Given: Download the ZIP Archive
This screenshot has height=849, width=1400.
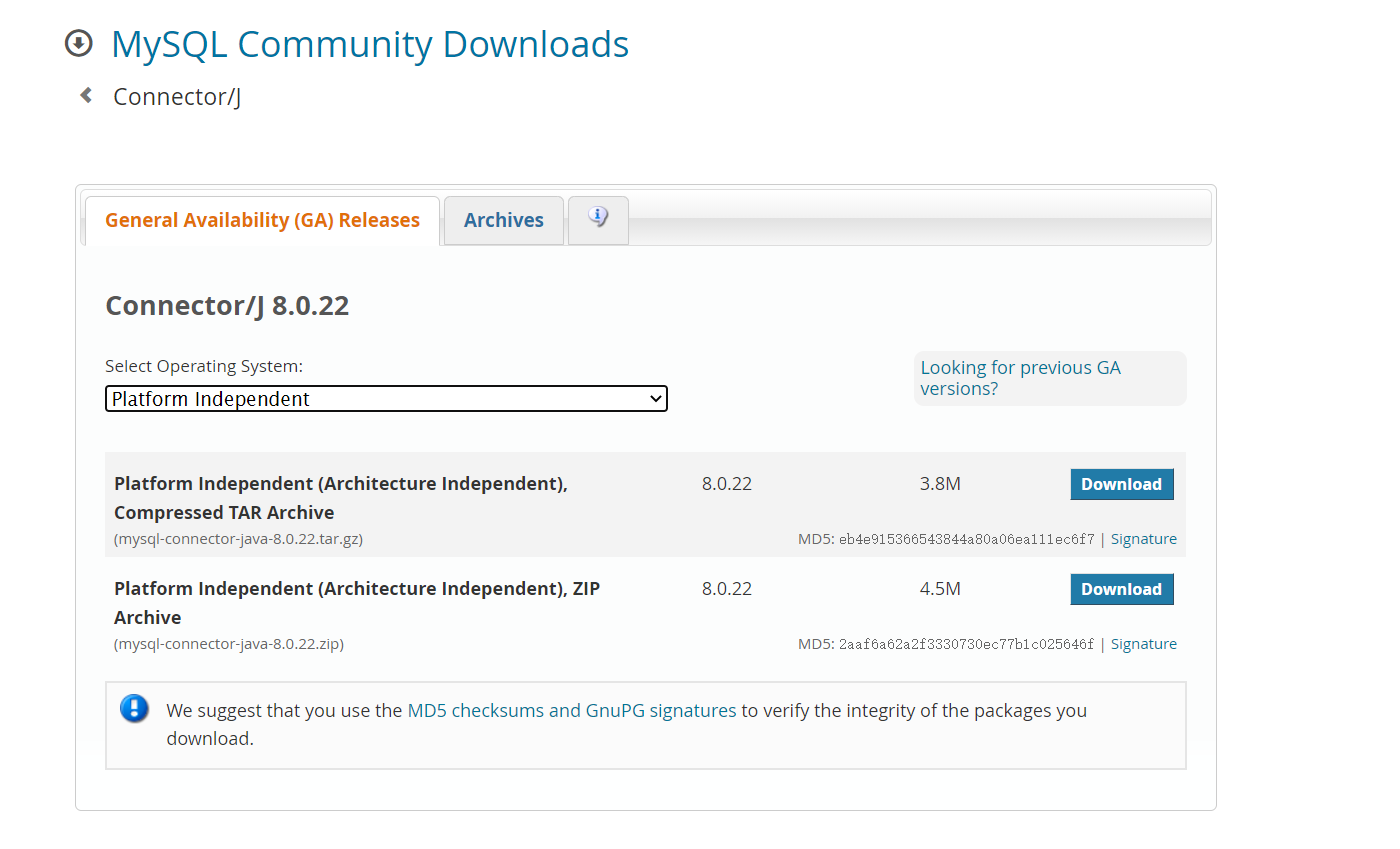Looking at the screenshot, I should [1122, 589].
